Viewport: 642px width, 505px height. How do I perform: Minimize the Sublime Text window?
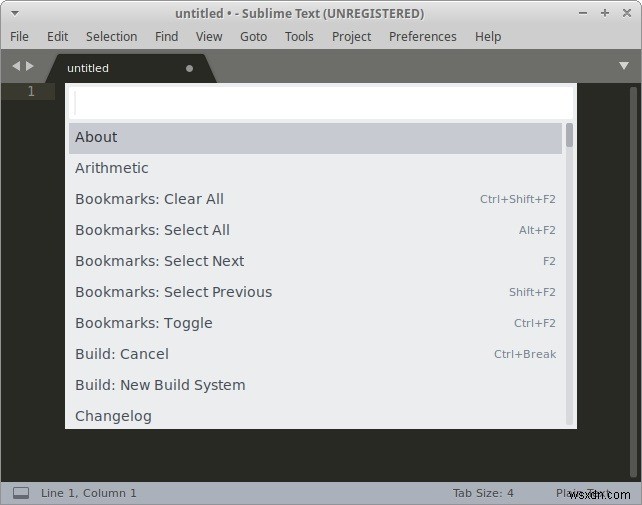point(583,14)
